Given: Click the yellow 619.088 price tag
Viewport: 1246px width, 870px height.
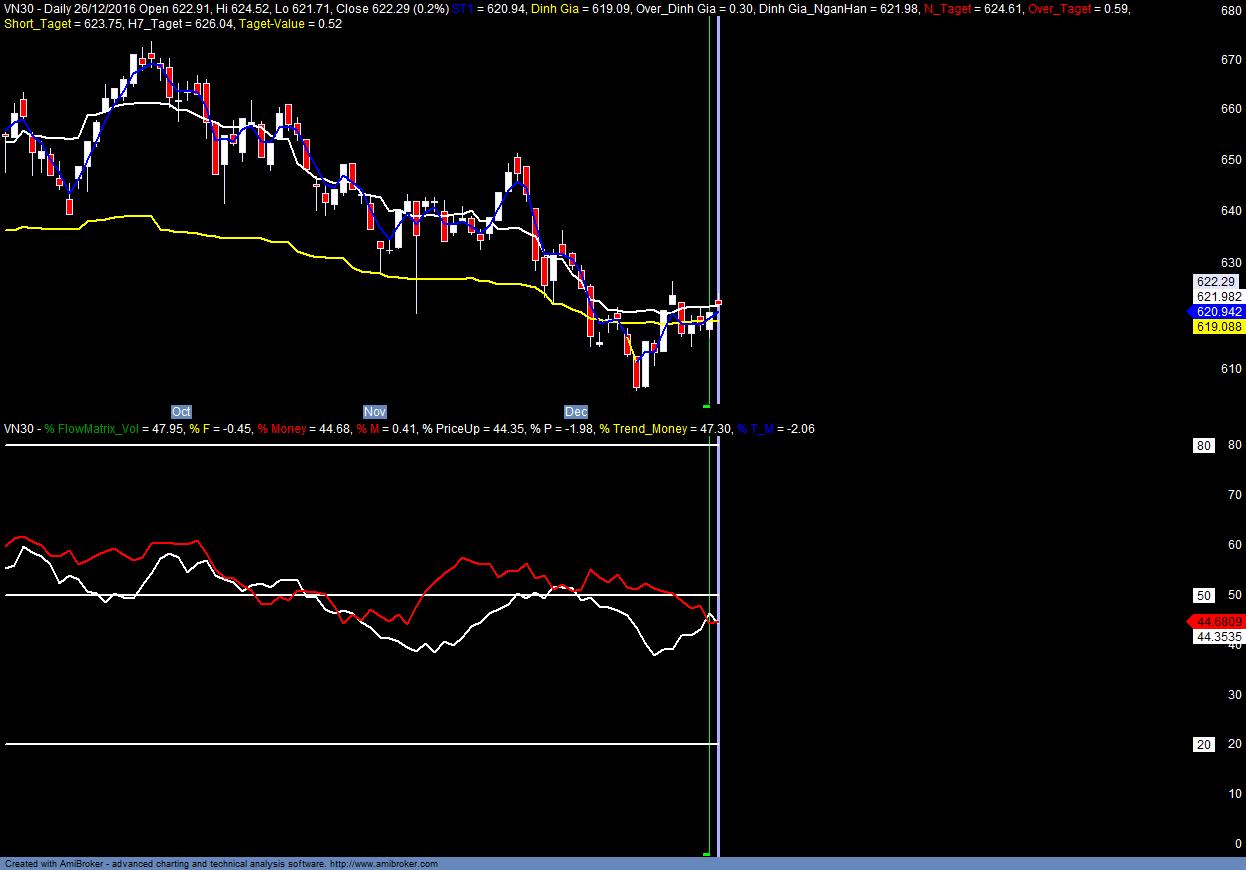Looking at the screenshot, I should (x=1218, y=327).
